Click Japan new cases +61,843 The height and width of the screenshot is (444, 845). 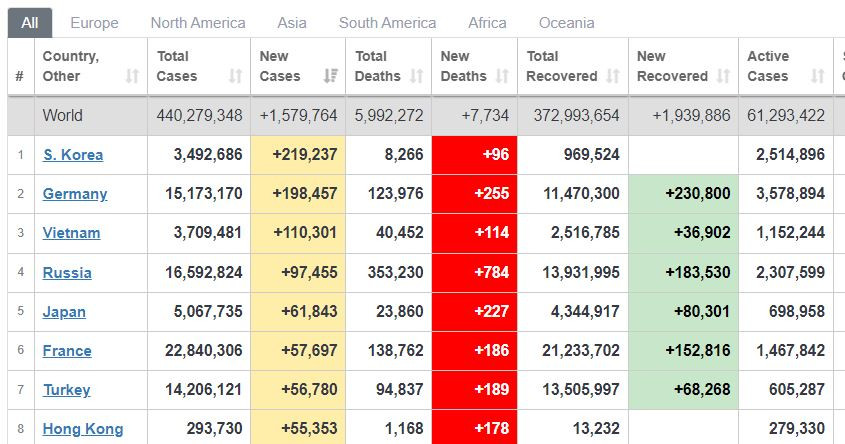coord(309,311)
